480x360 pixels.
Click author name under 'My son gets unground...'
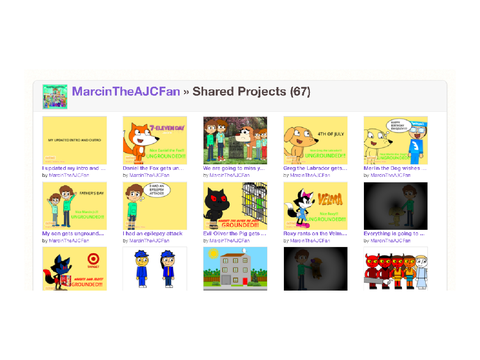[69, 240]
